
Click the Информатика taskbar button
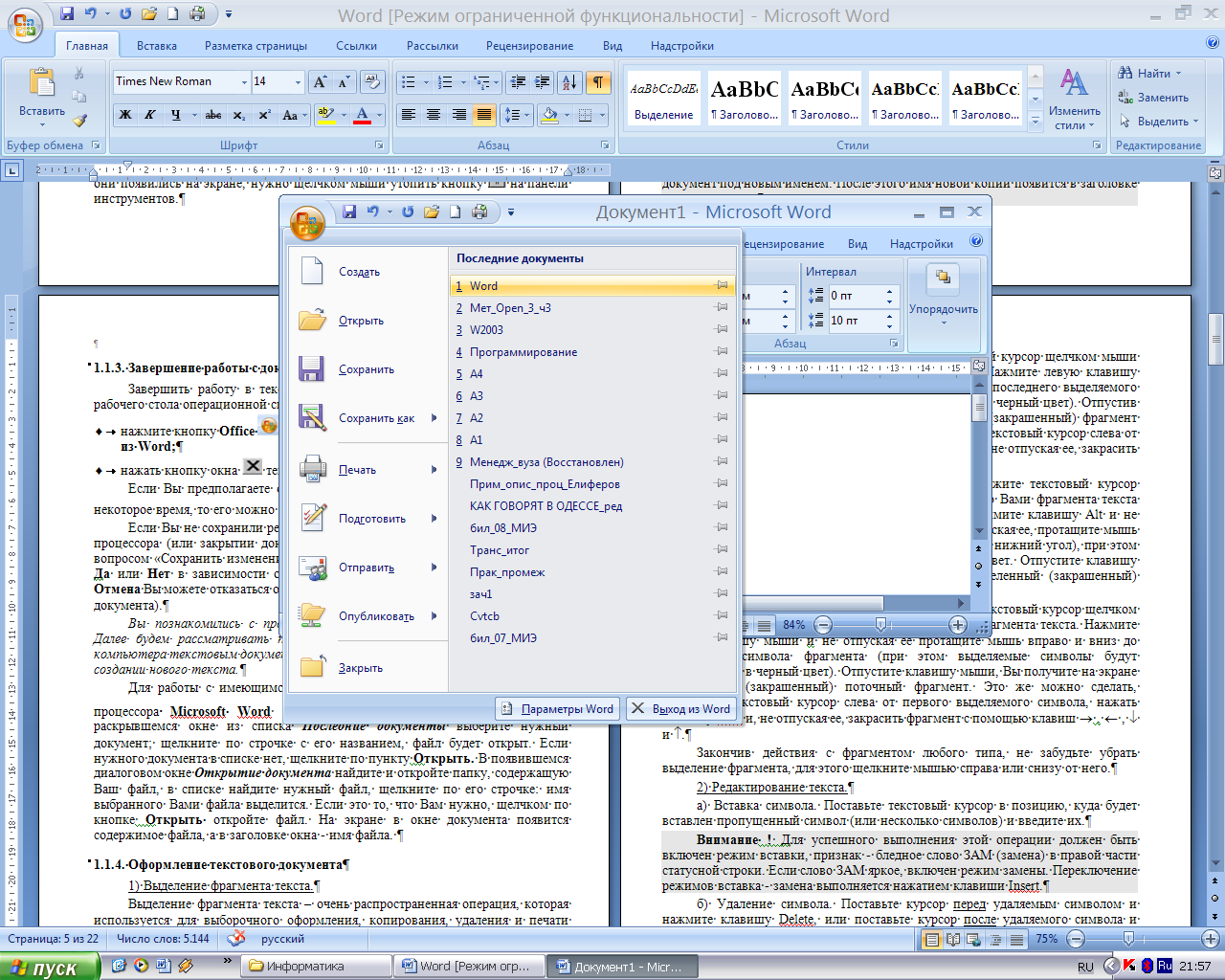pos(316,966)
